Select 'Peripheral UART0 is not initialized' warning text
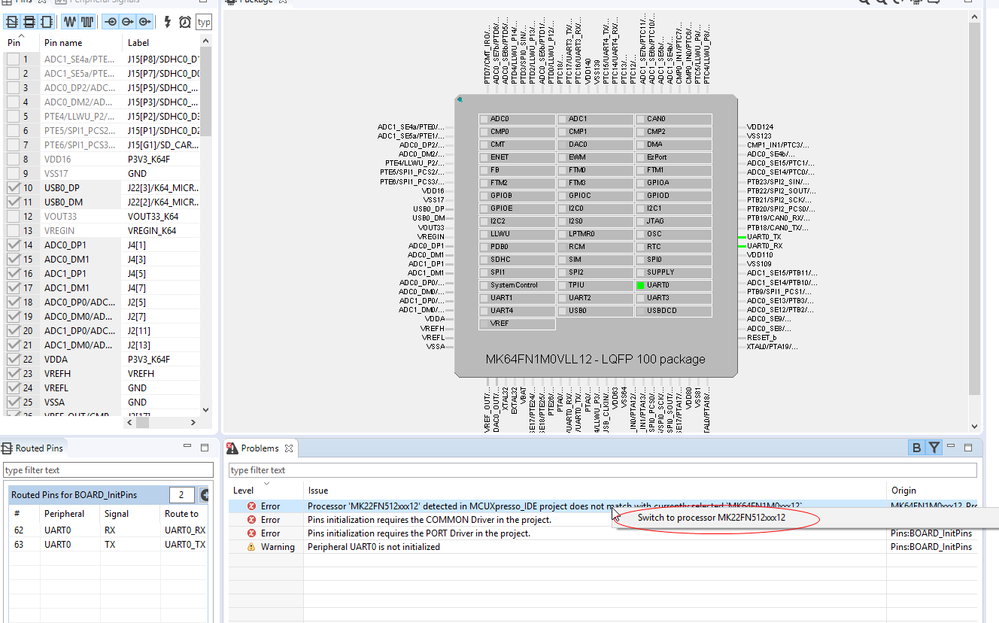The height and width of the screenshot is (623, 999). [x=373, y=547]
